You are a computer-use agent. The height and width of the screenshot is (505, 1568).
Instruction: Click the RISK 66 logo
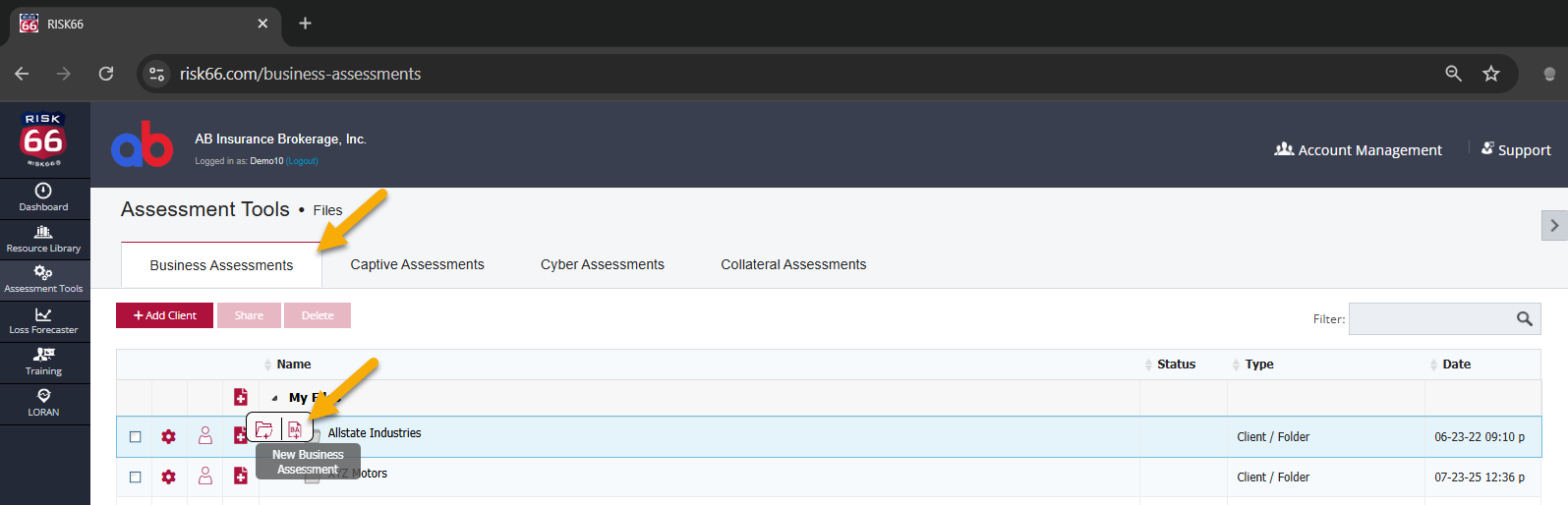pyautogui.click(x=43, y=140)
